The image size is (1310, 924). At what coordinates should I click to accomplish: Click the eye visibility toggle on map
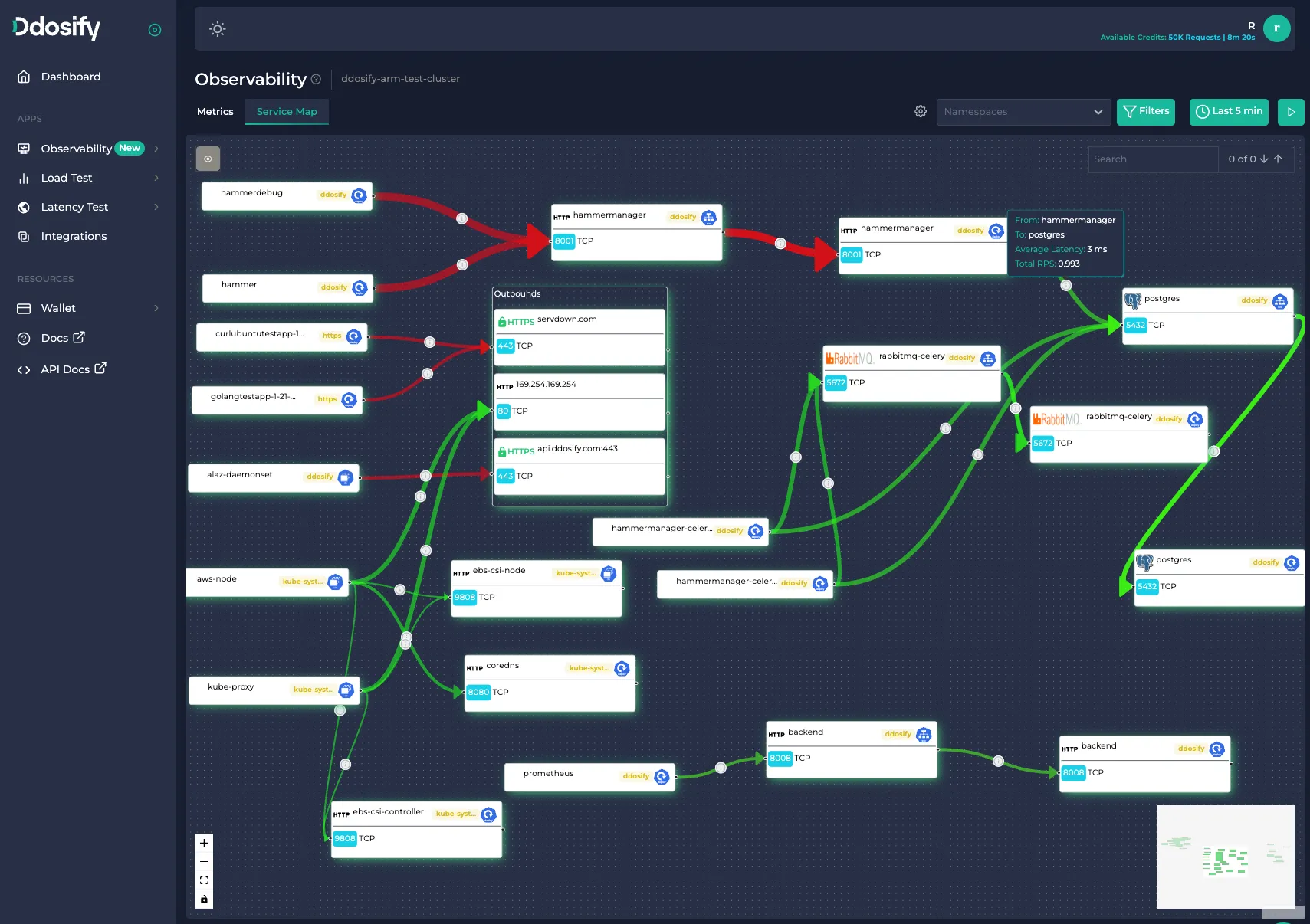[x=208, y=159]
